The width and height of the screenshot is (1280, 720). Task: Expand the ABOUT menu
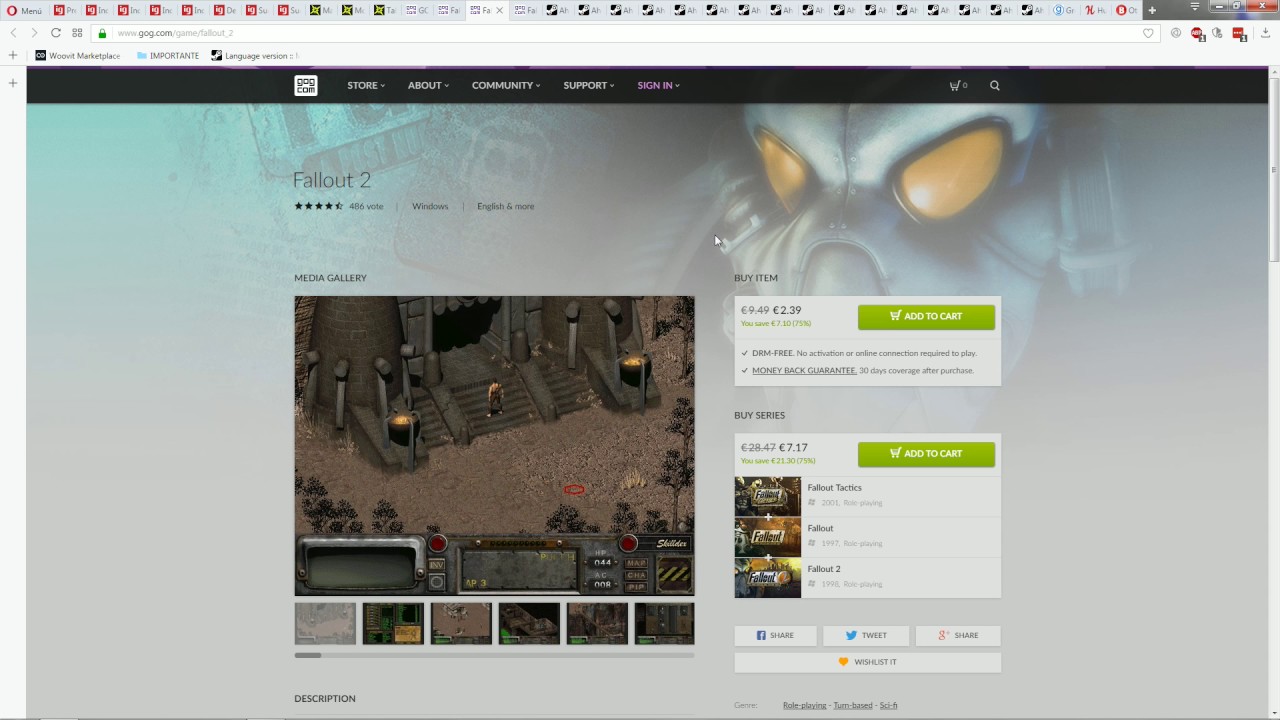tap(428, 85)
